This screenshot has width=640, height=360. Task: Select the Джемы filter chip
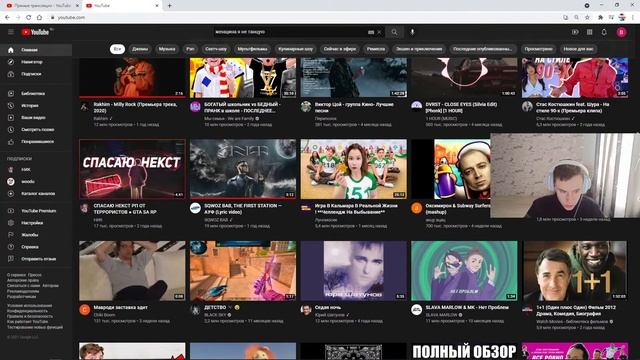(x=140, y=49)
